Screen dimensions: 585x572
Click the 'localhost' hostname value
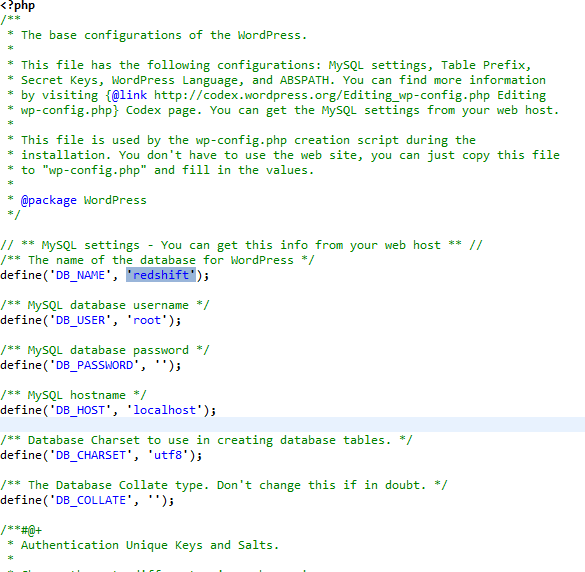click(165, 410)
